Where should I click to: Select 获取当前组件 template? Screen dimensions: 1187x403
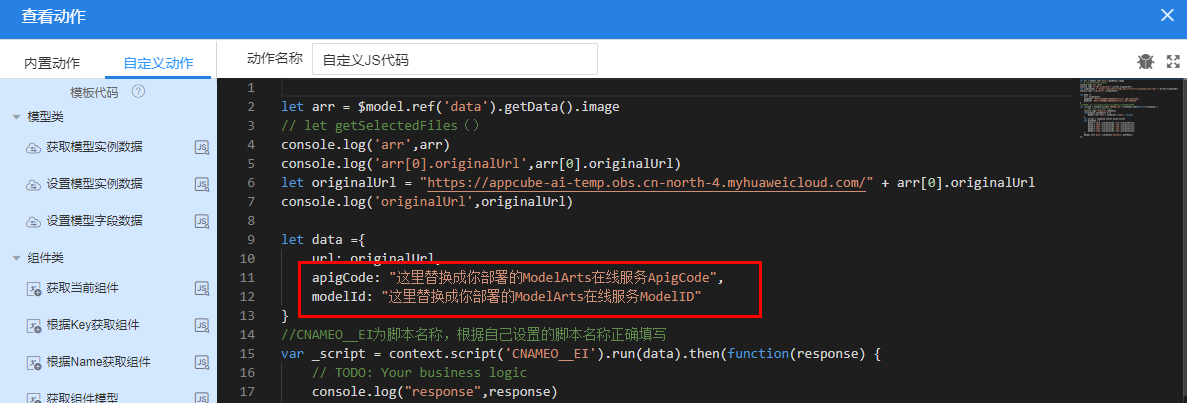coord(82,288)
